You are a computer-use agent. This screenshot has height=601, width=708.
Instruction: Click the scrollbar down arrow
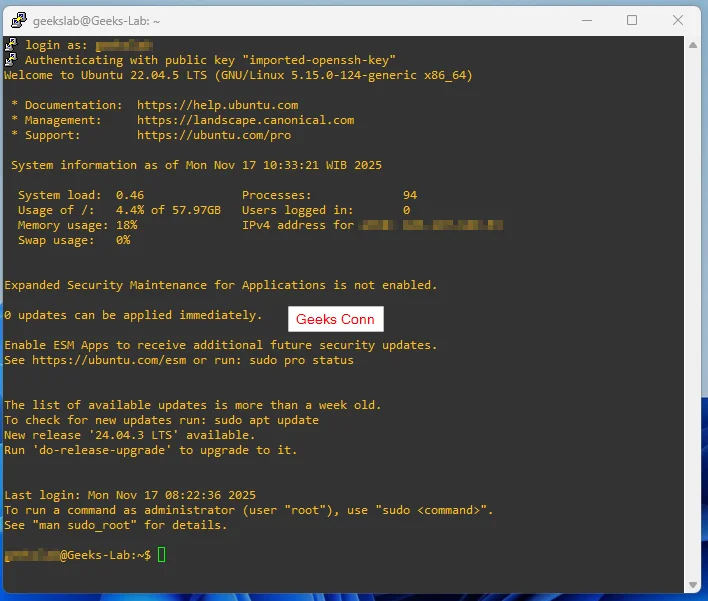693,585
